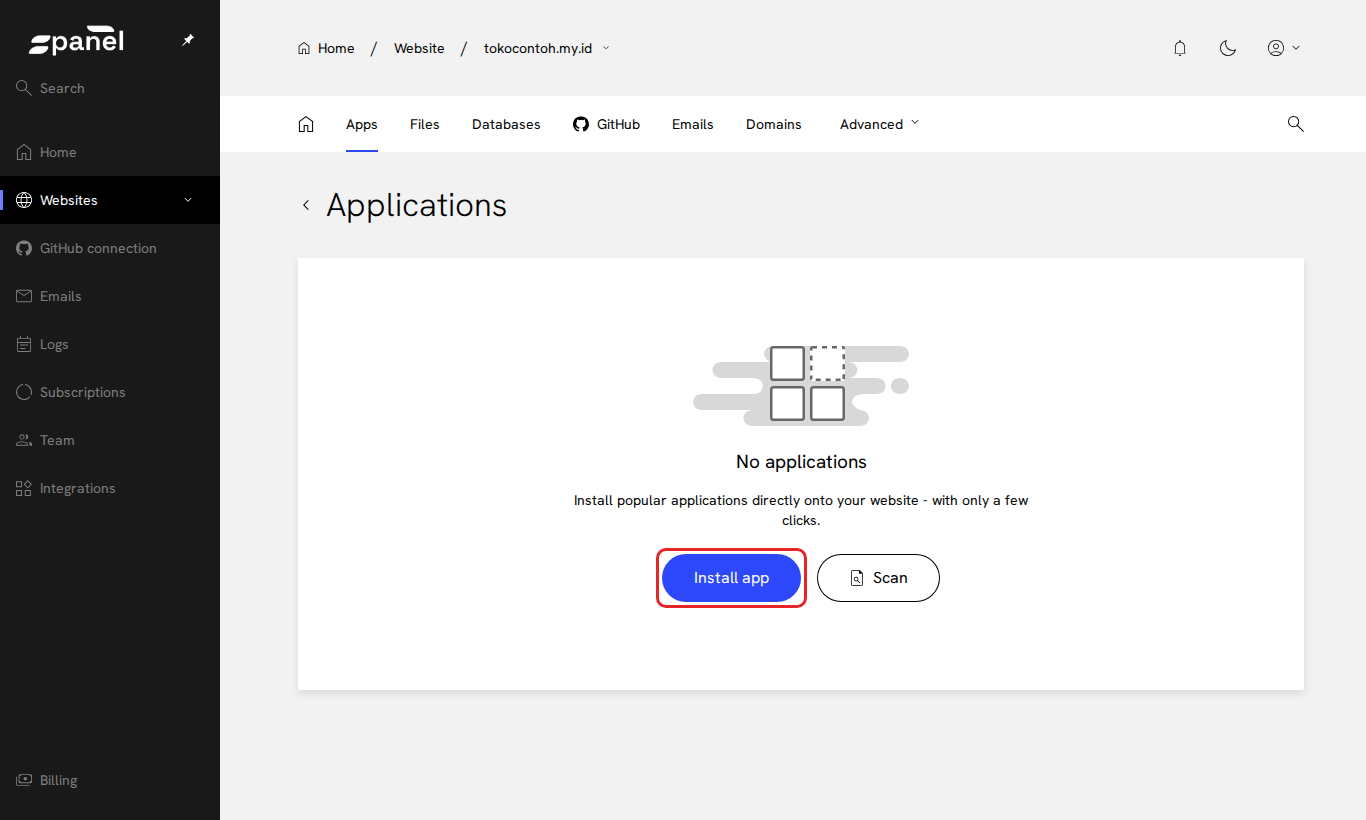Open the user account menu
Screen dimensions: 1366x820
[x=1284, y=48]
